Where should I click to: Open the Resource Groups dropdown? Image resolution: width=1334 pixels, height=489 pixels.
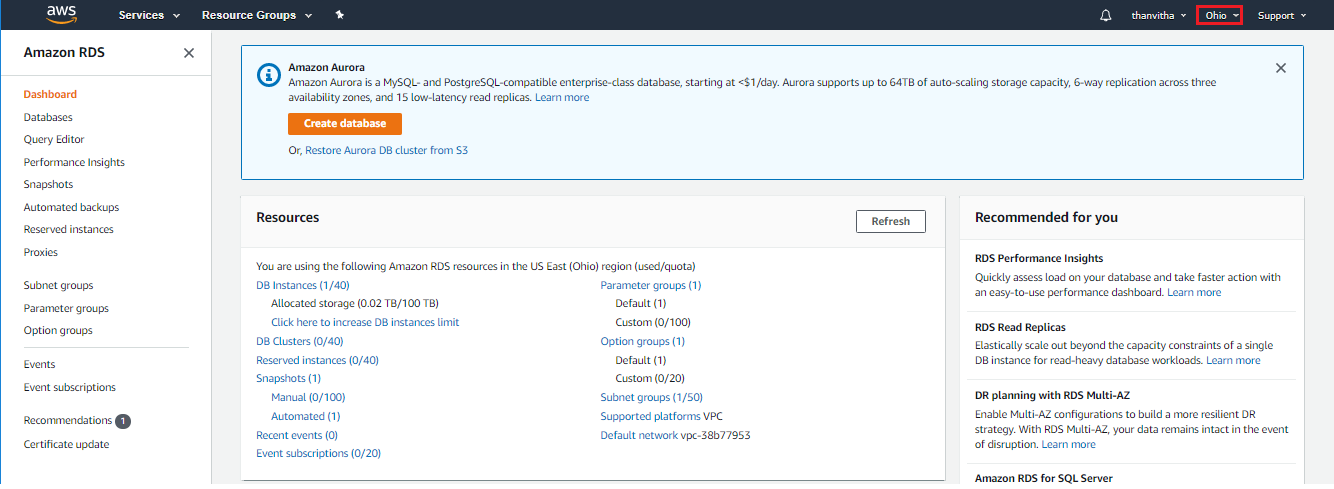click(x=257, y=16)
